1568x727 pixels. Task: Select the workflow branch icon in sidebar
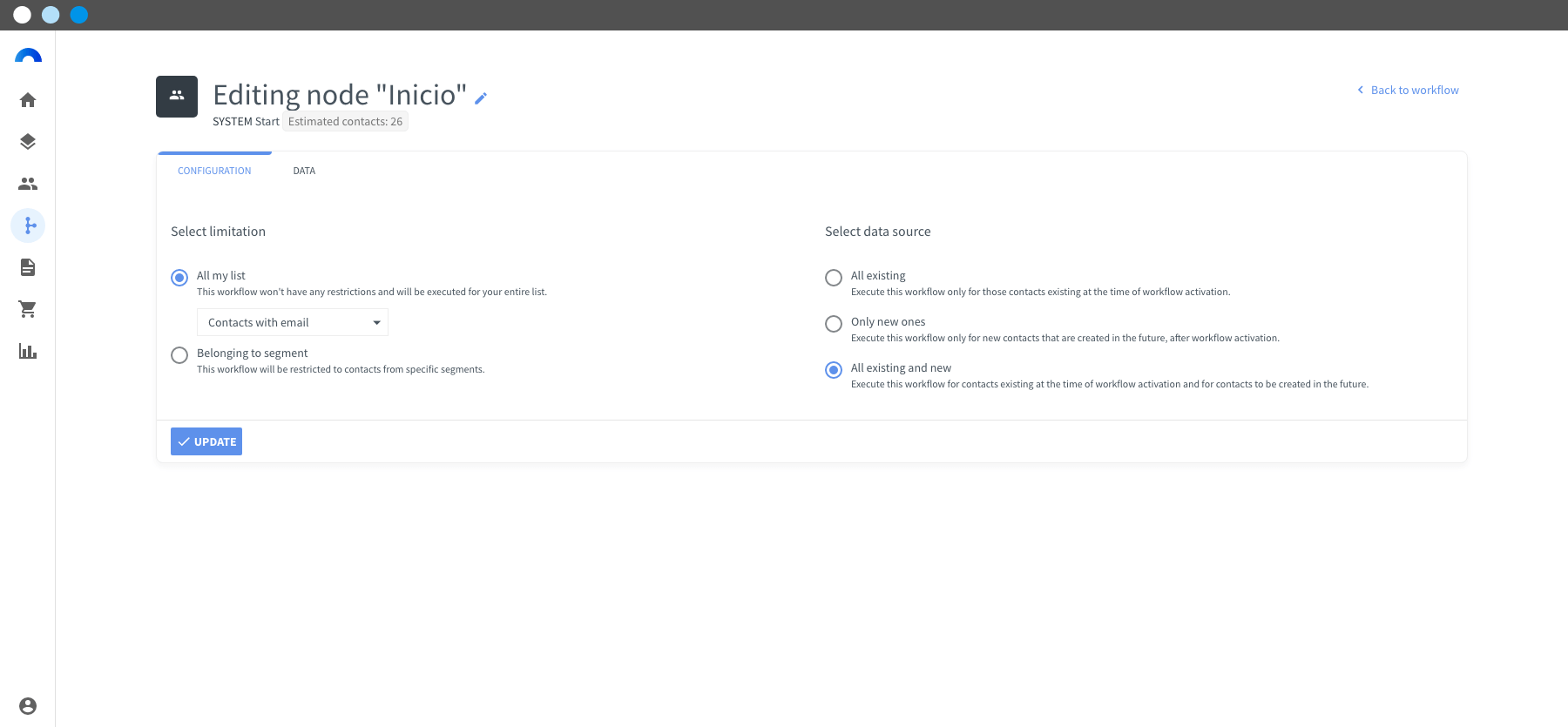point(28,226)
